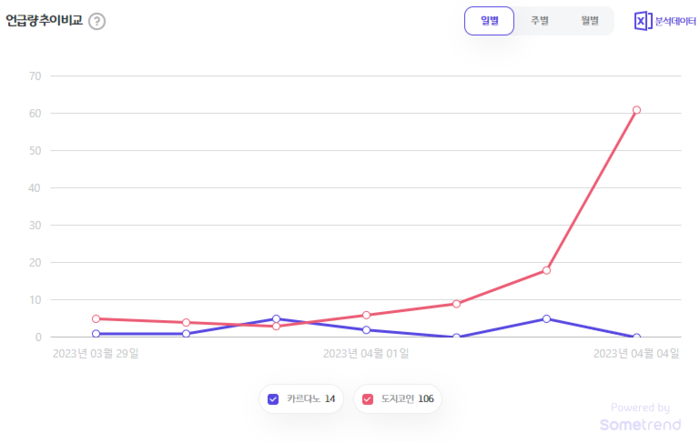
Task: Select the blue 카르다노 point on 03월 29일
Action: point(96,334)
